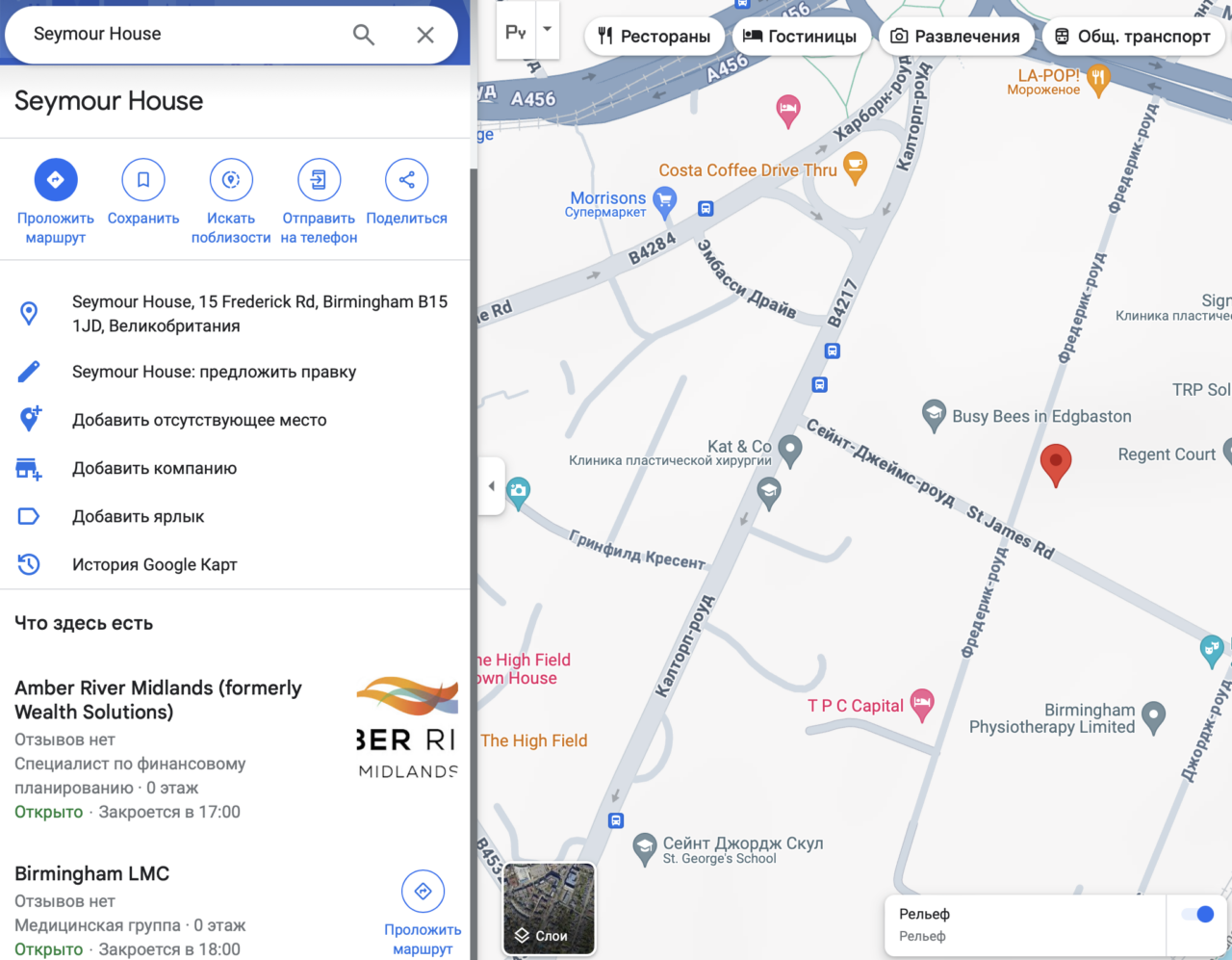Open the Слои layers thumbnail
The image size is (1232, 960).
click(x=549, y=908)
